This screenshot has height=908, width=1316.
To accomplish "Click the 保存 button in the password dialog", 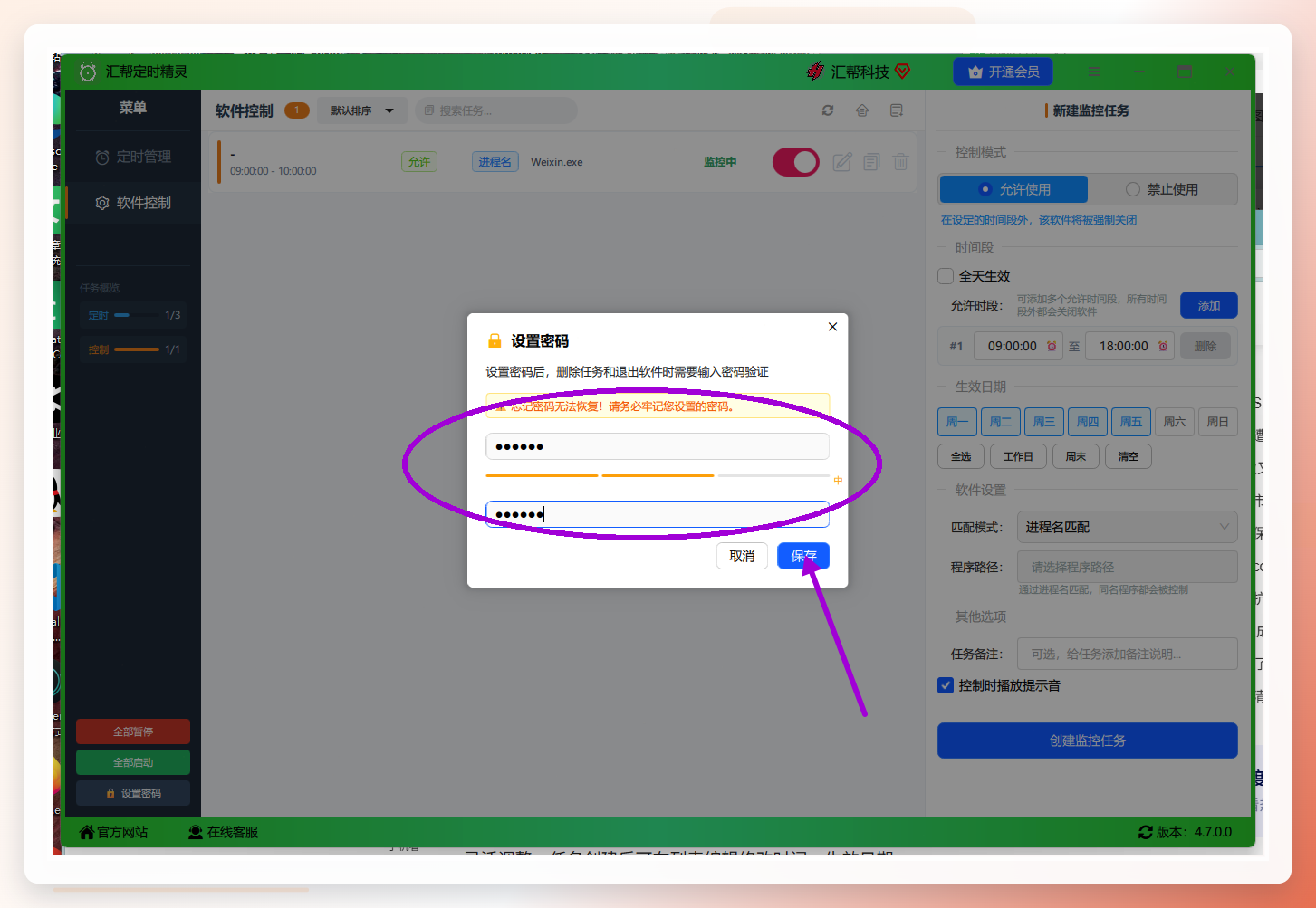I will (803, 556).
